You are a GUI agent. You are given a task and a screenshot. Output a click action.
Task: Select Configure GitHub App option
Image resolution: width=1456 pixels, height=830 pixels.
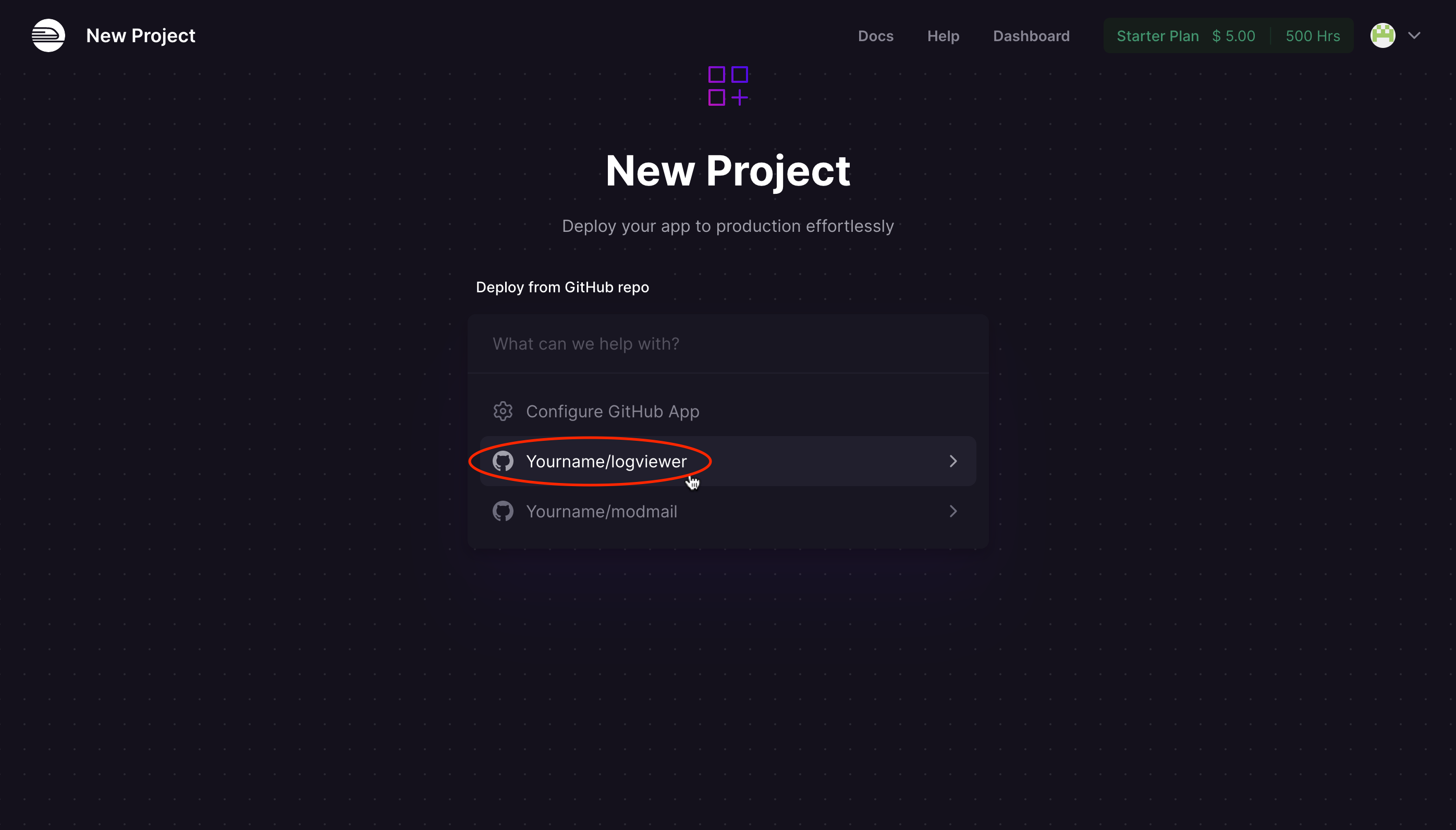click(612, 411)
